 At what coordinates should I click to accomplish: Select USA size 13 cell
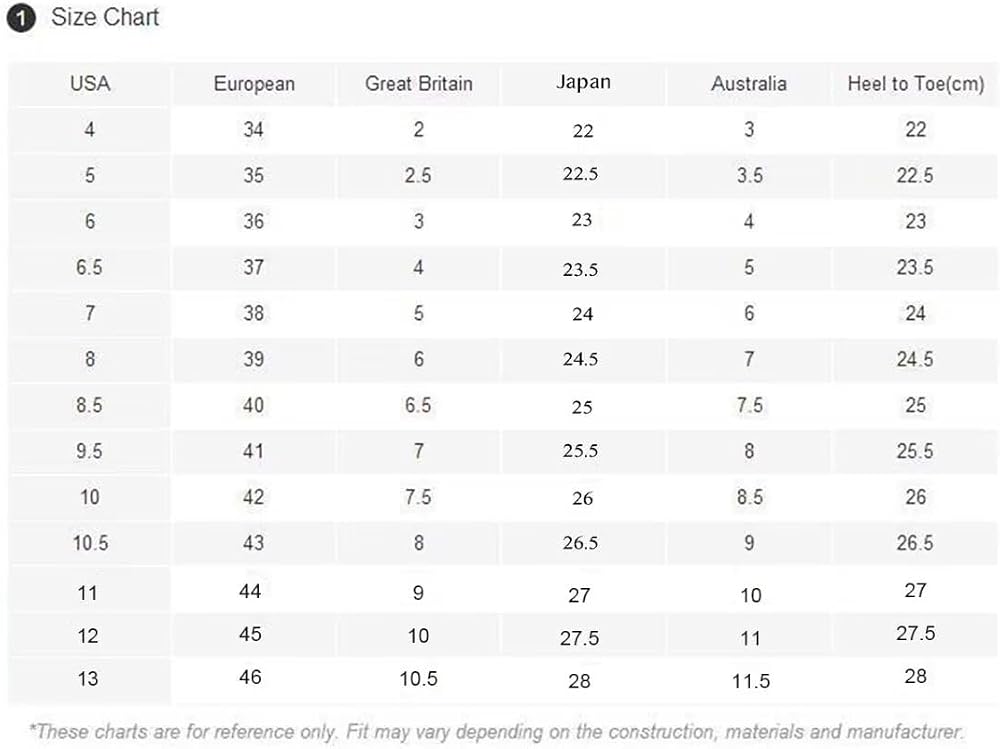88,678
